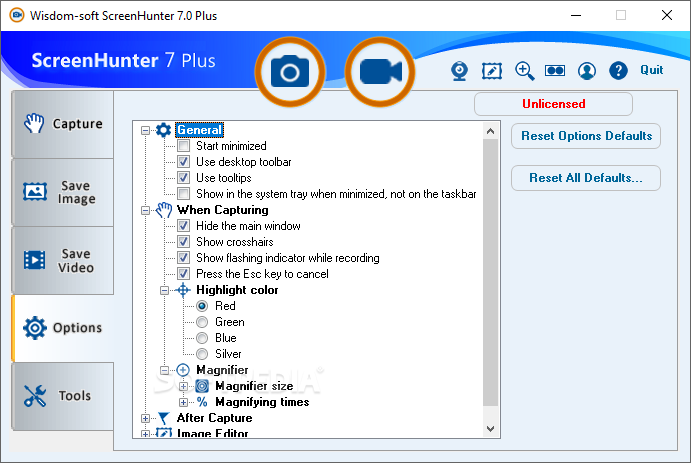This screenshot has height=463, width=691.
Task: Click the Magnifier plus-circle icon
Action: pyautogui.click(x=183, y=370)
